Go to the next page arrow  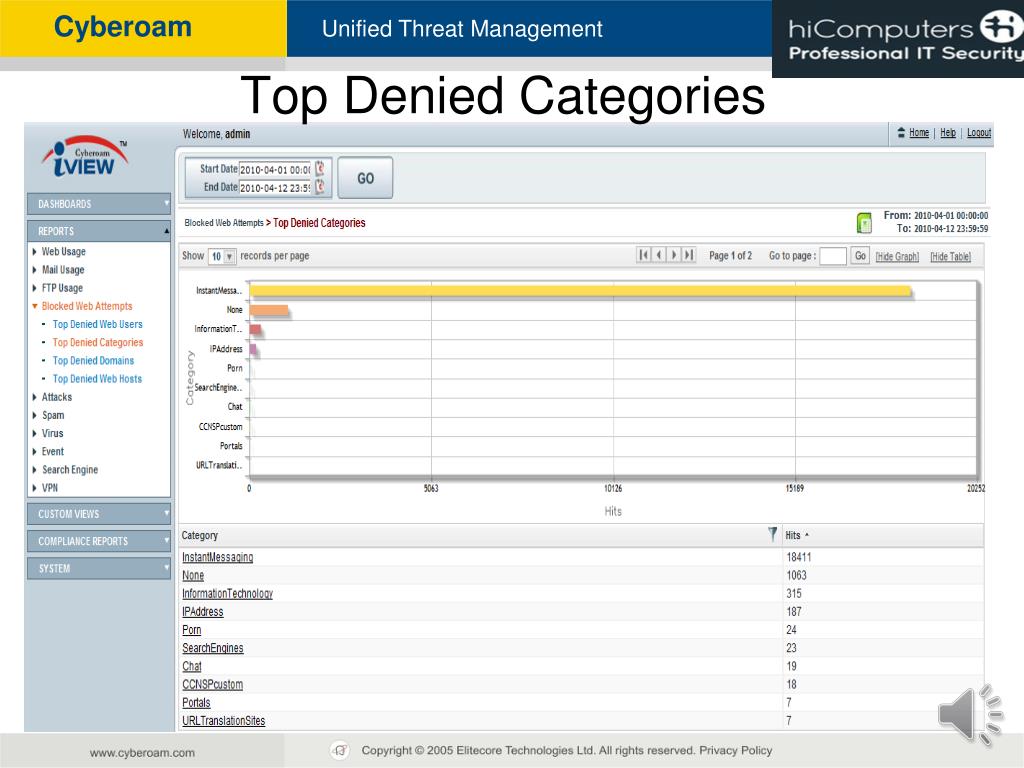674,255
